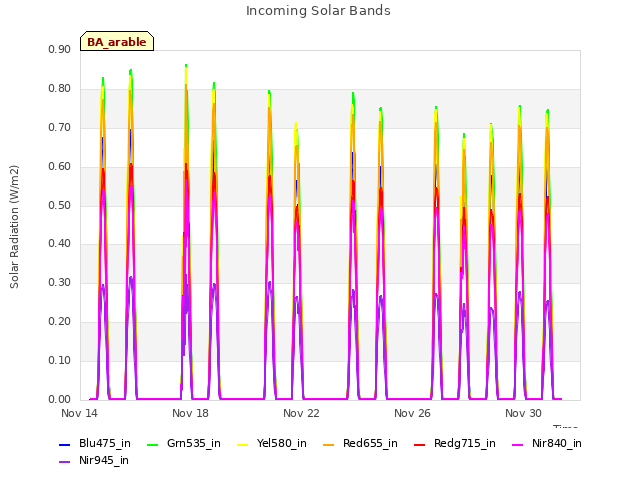Click the 0.60 y-axis tick label

click(60, 167)
